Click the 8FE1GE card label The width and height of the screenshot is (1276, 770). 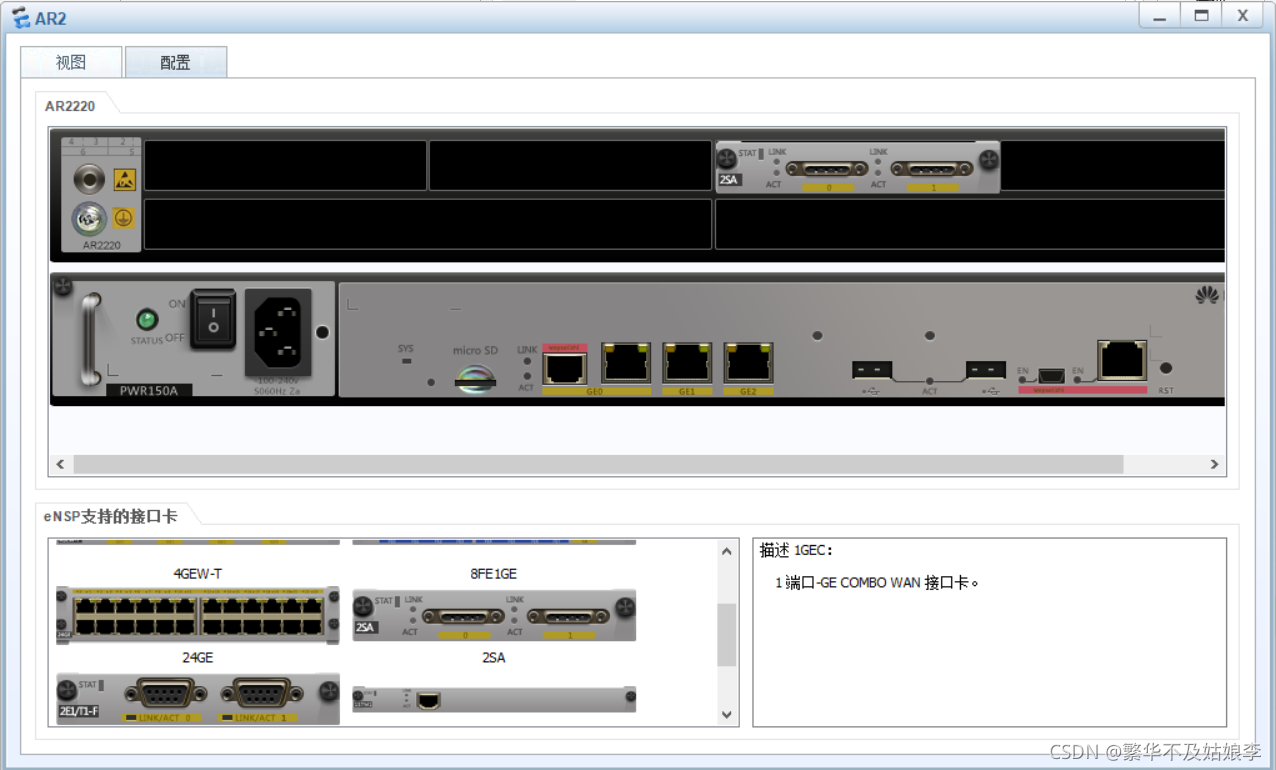(x=494, y=574)
